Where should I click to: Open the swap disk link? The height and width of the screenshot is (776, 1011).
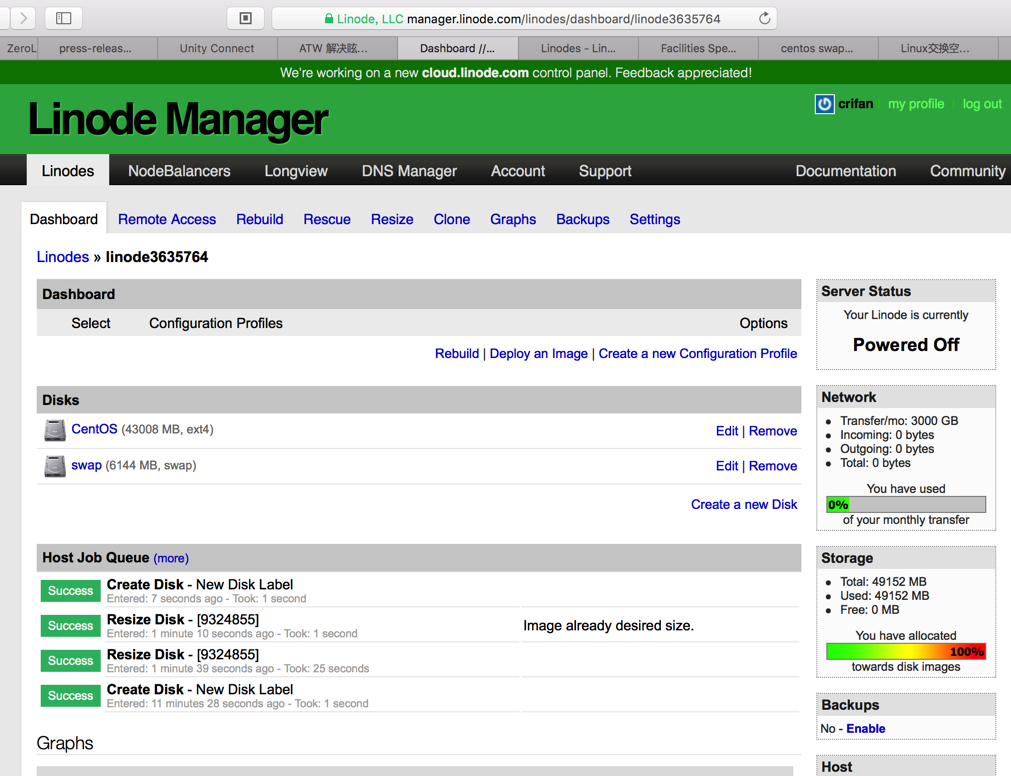click(x=86, y=465)
